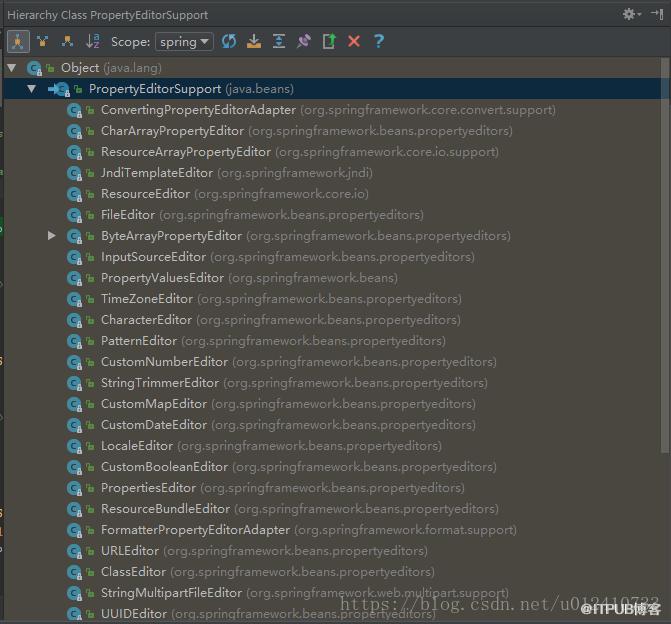Viewport: 671px width, 624px height.
Task: Collapse the Object (java.lang) node
Action: (x=12, y=68)
